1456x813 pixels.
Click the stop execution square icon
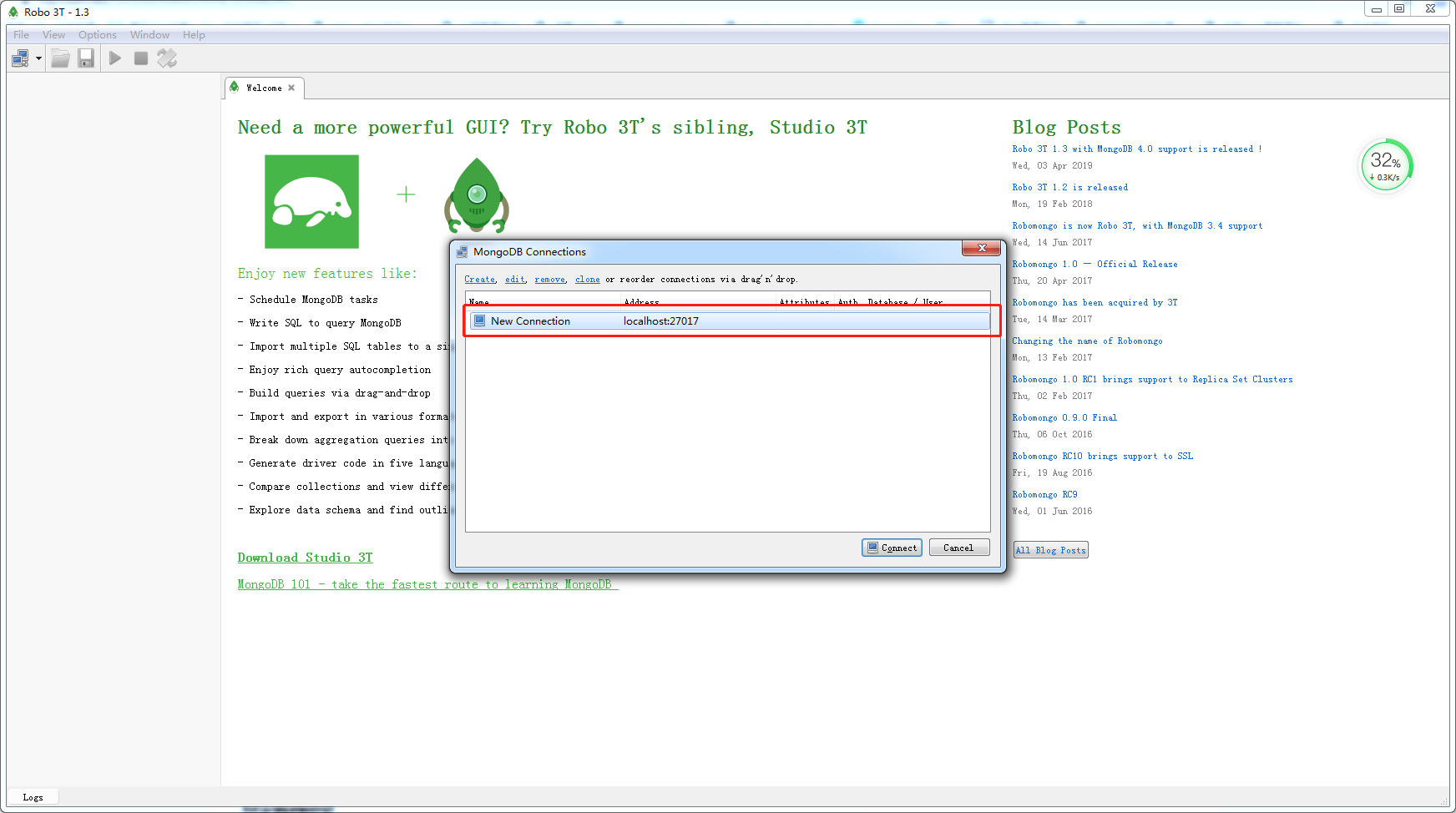click(140, 58)
